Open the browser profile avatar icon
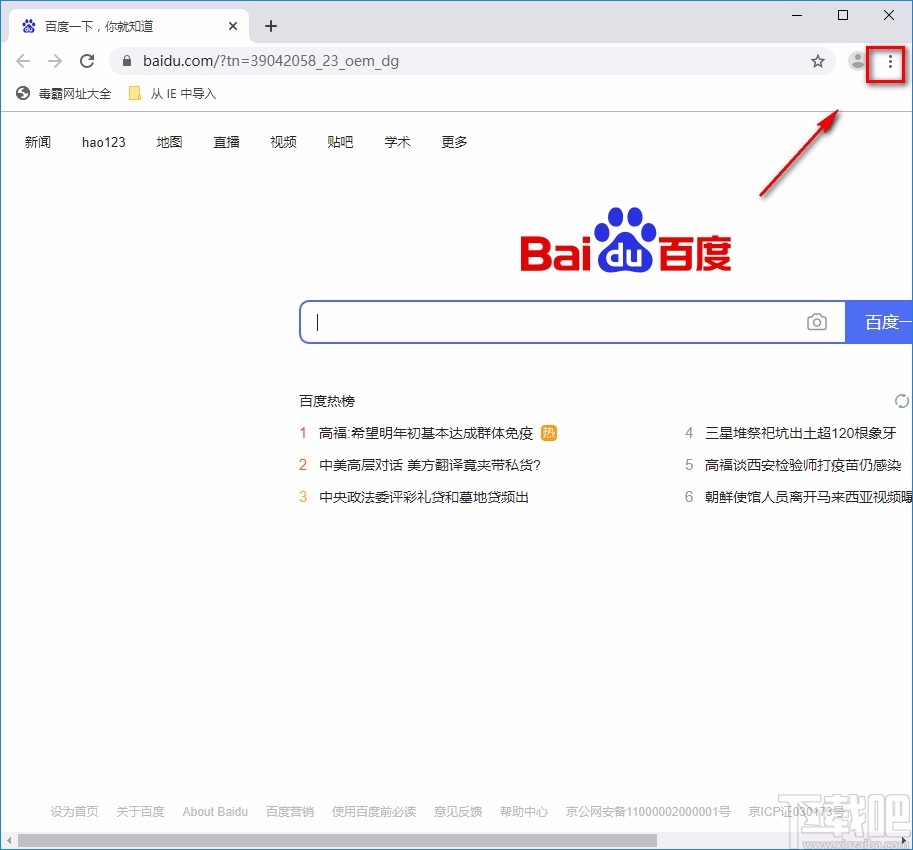The width and height of the screenshot is (913, 850). (857, 61)
